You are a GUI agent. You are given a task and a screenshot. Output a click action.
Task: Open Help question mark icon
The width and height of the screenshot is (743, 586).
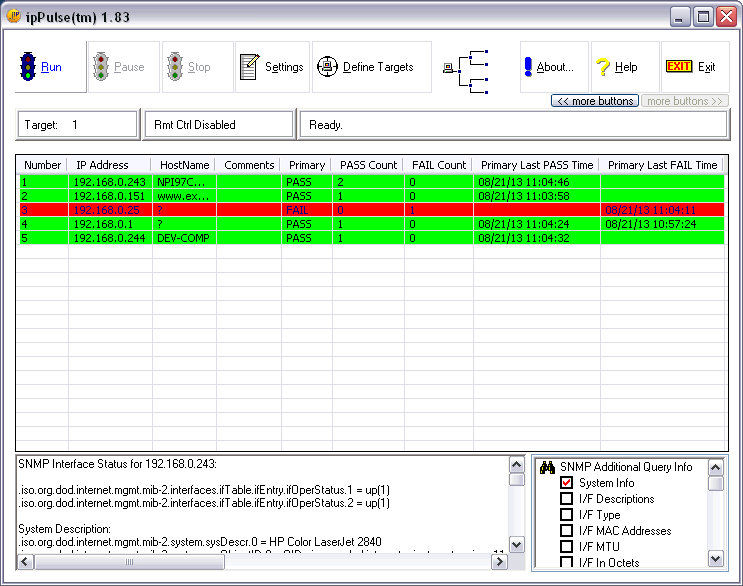tap(603, 67)
